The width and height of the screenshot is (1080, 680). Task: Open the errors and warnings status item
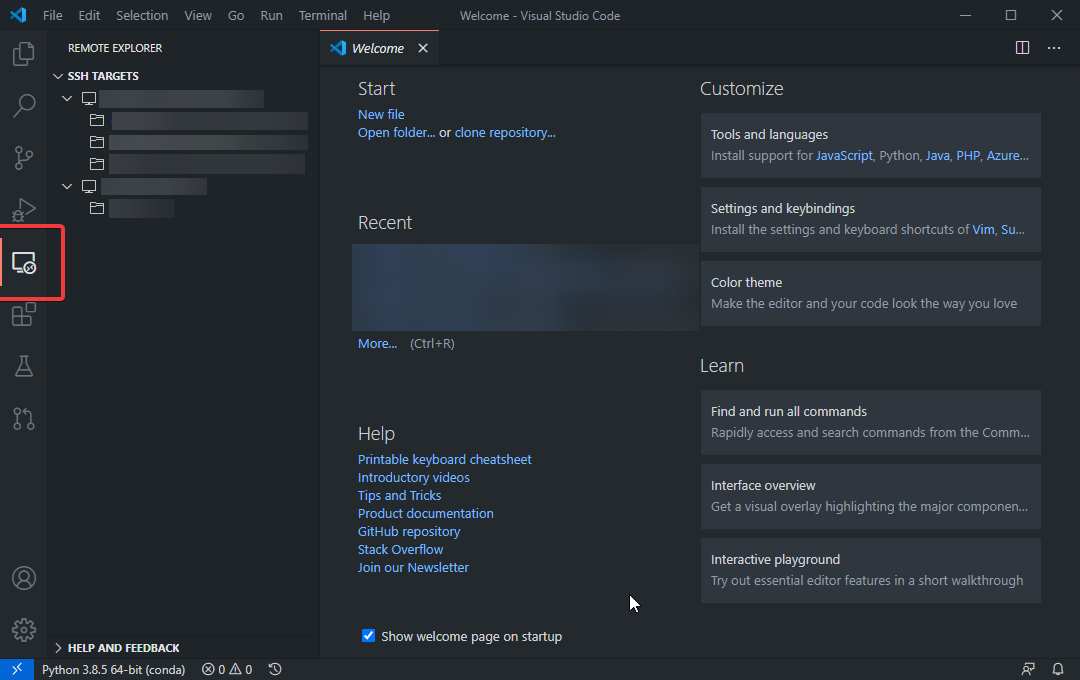227,670
